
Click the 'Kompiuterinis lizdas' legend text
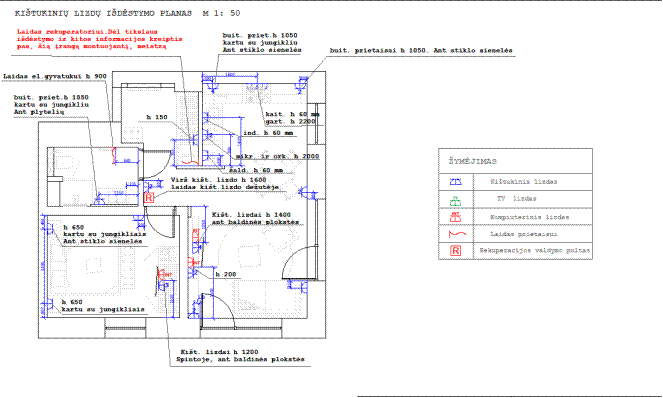pyautogui.click(x=529, y=217)
